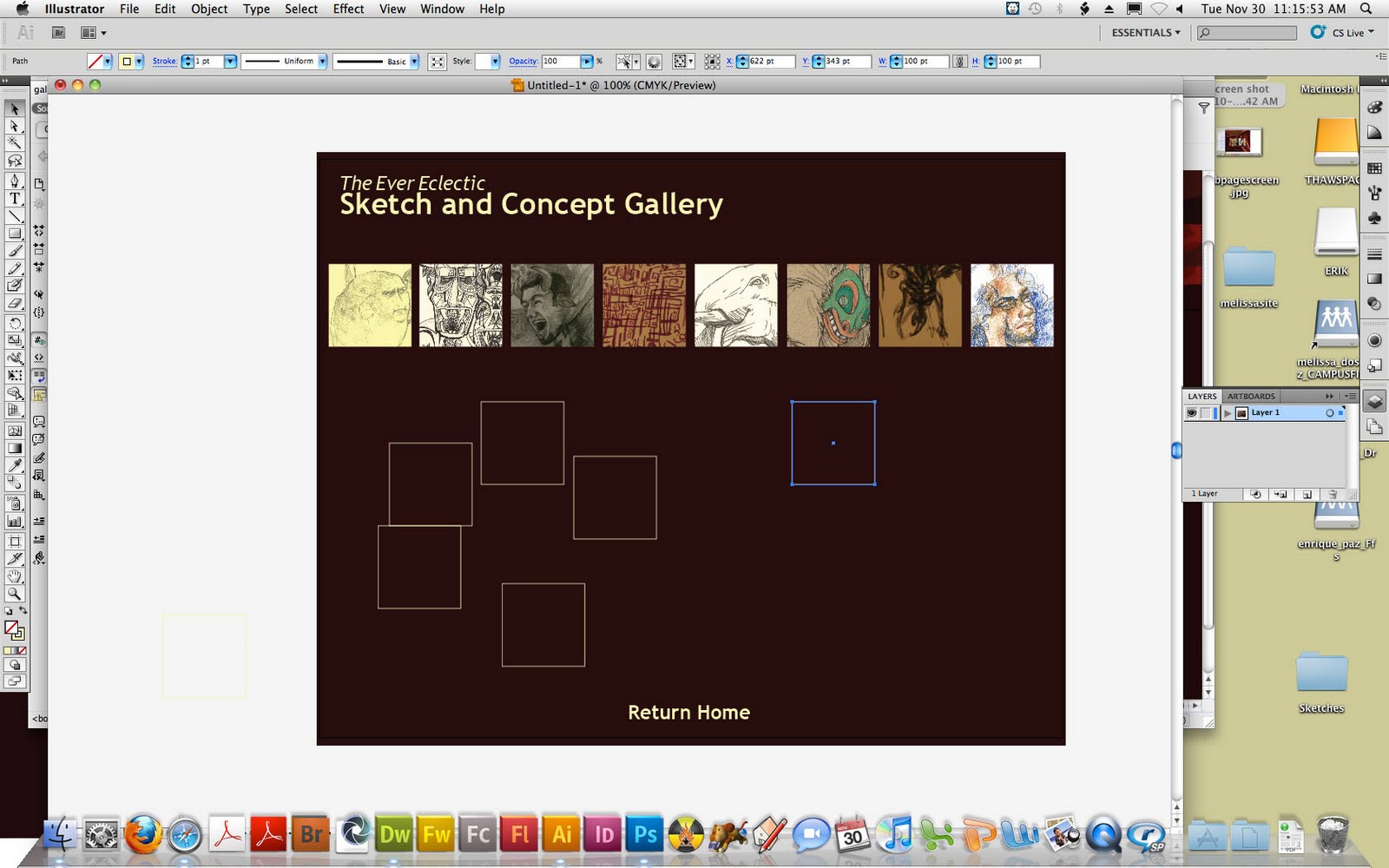Select the Type tool
The width and height of the screenshot is (1389, 868).
click(15, 199)
